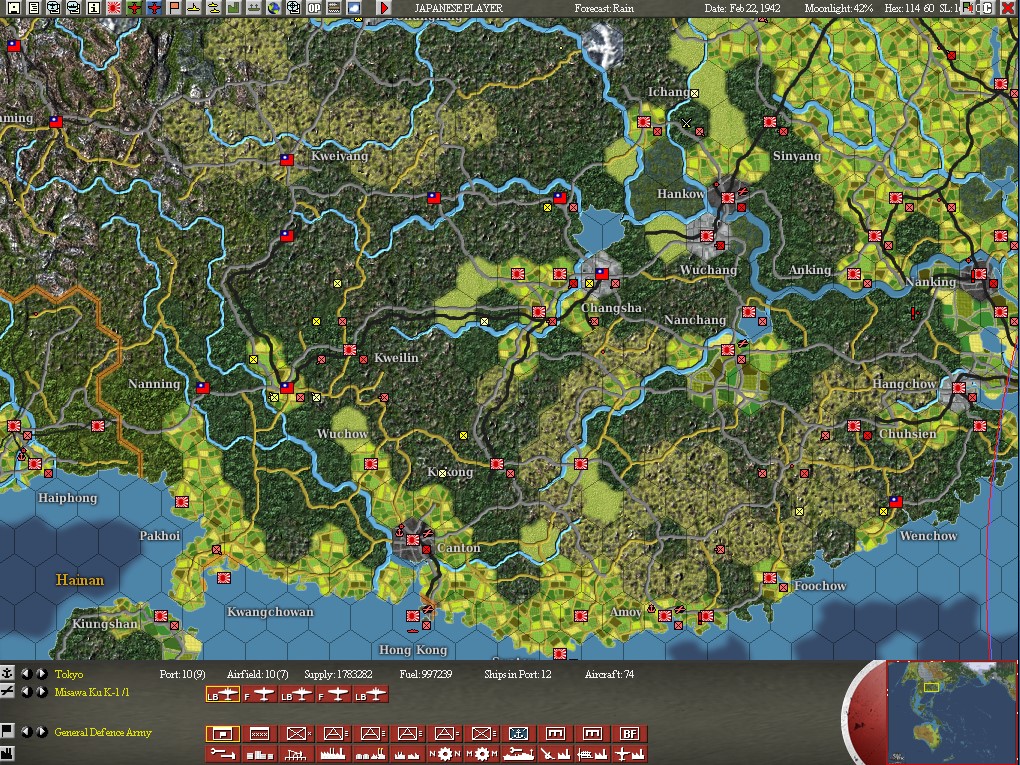Screen dimensions: 1020x765
Task: Click the information 'i' icon
Action: [x=94, y=8]
